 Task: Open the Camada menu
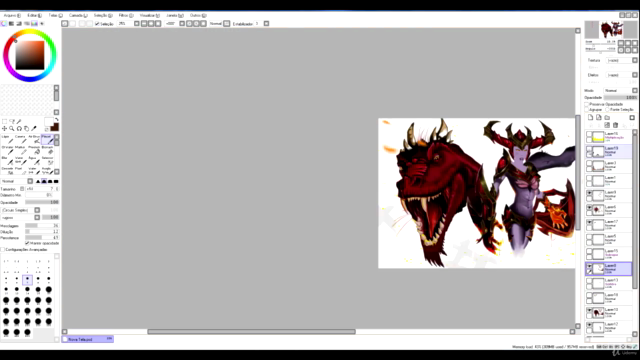tap(78, 16)
